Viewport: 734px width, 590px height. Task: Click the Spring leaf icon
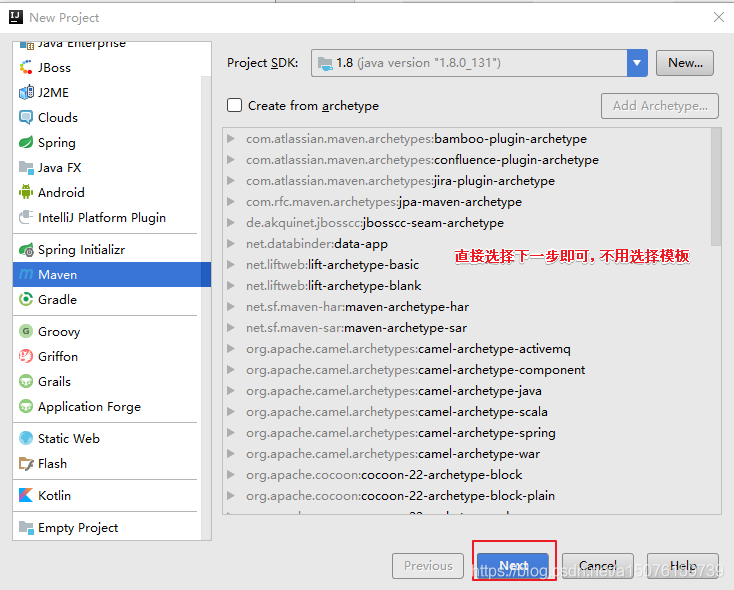[x=26, y=142]
